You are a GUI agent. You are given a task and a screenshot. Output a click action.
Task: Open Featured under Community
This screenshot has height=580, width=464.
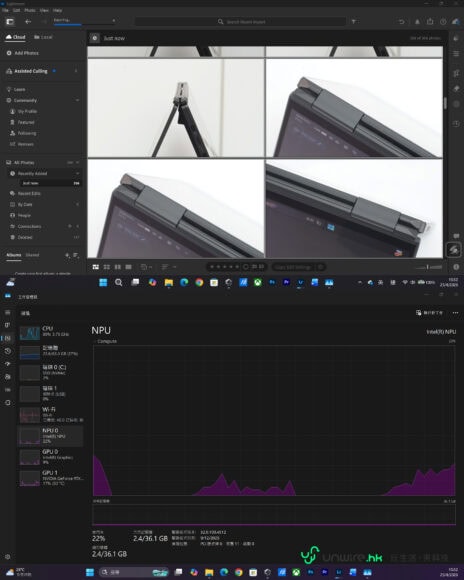coord(22,122)
